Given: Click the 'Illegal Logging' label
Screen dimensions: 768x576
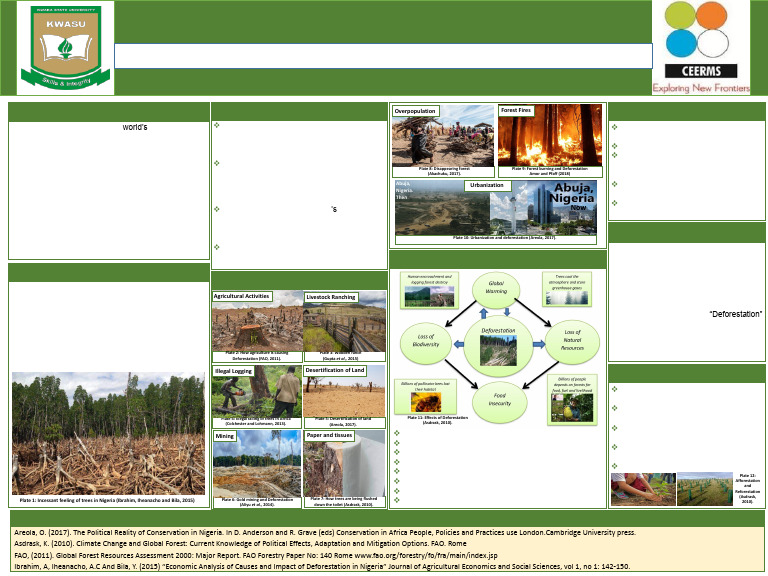Looking at the screenshot, I should [x=233, y=371].
